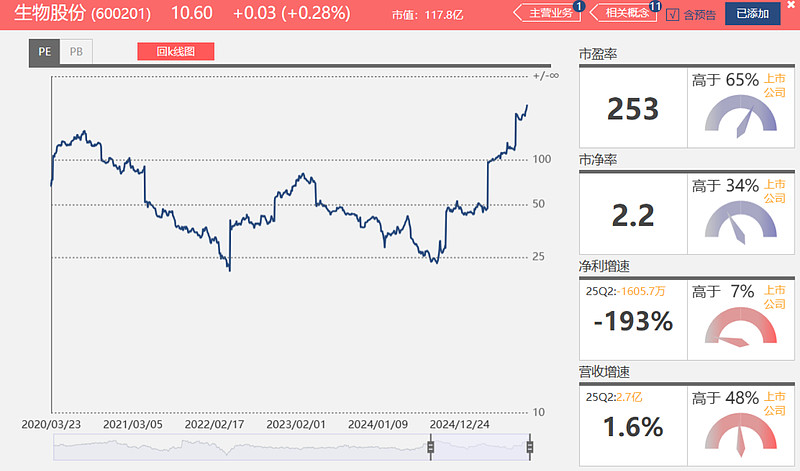Click the market cap 市值: 117.8亿

point(428,15)
